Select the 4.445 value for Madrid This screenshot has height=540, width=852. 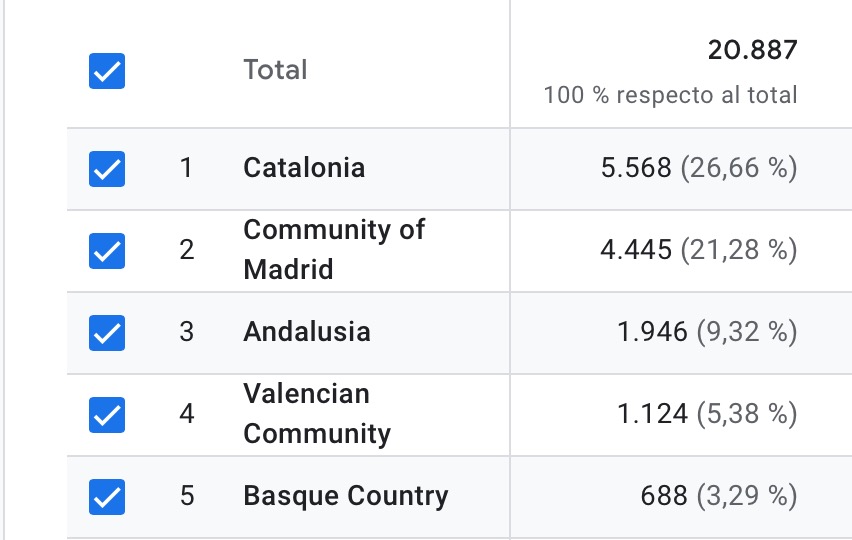(635, 249)
